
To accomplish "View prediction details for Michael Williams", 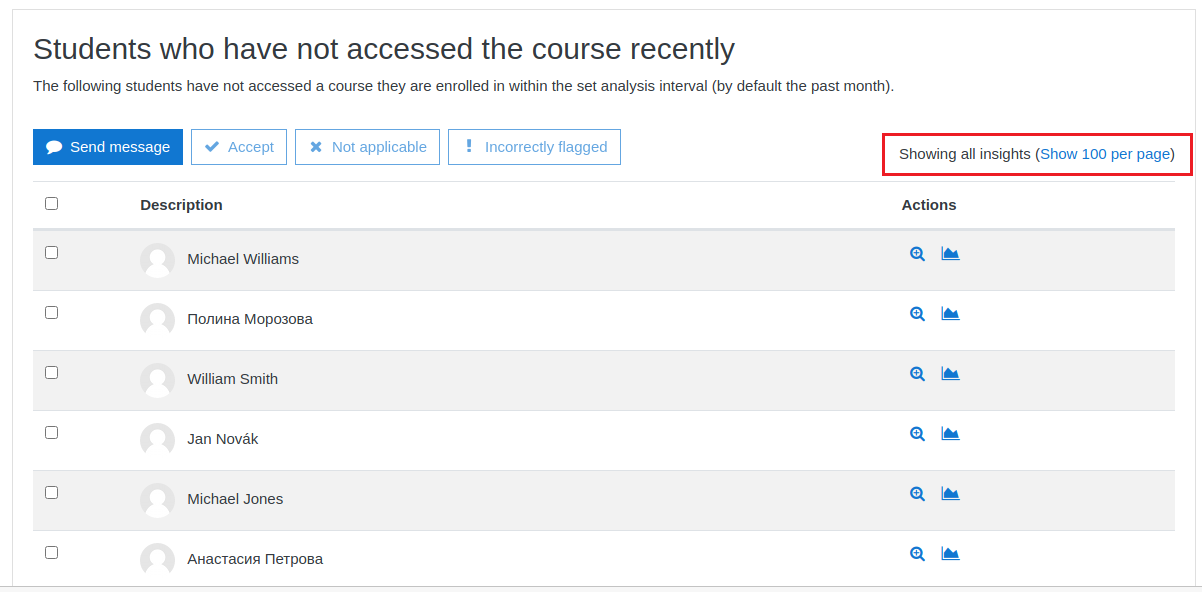I will pyautogui.click(x=917, y=254).
